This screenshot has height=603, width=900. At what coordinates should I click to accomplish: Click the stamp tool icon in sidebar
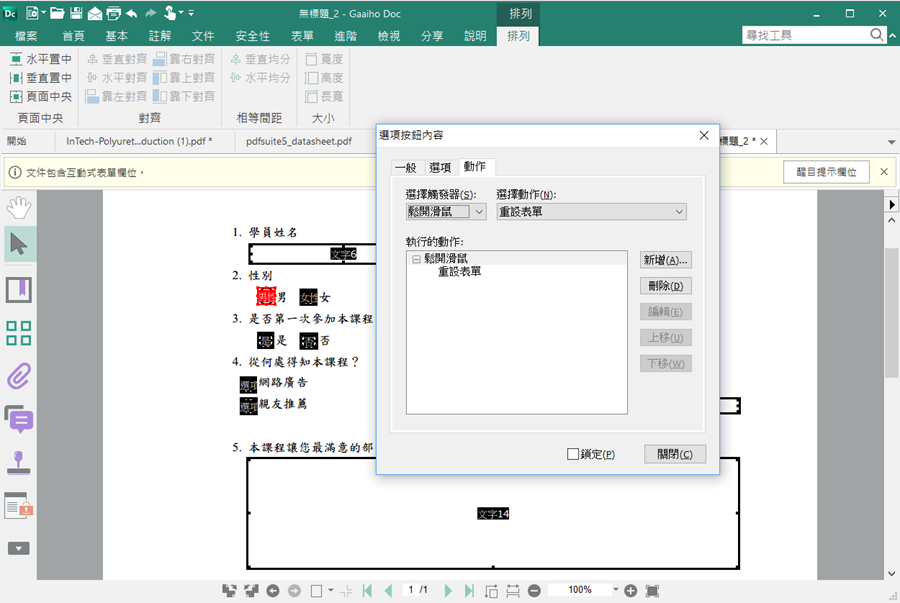click(x=18, y=463)
